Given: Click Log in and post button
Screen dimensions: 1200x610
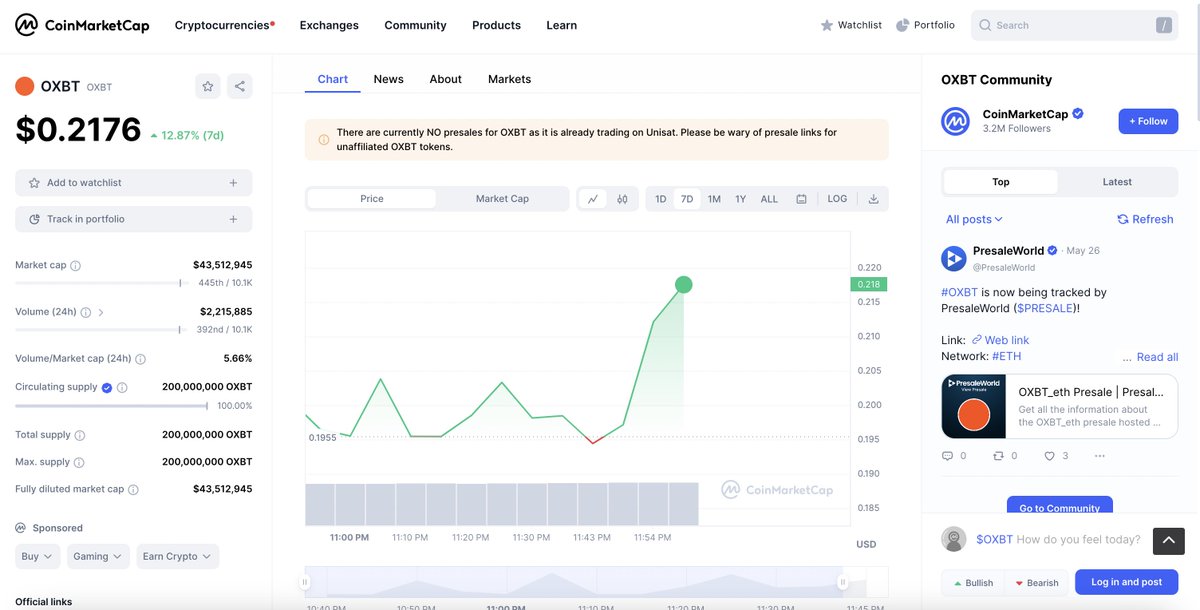Looking at the screenshot, I should [x=1126, y=582].
